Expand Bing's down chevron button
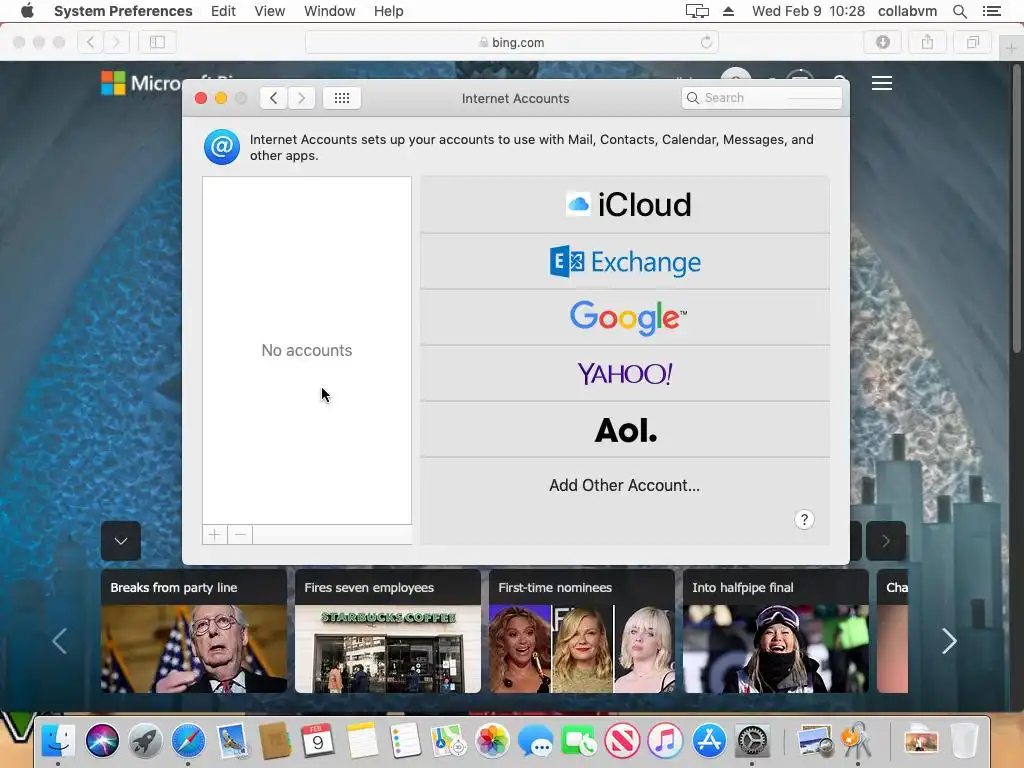Image resolution: width=1024 pixels, height=768 pixels. (x=121, y=541)
